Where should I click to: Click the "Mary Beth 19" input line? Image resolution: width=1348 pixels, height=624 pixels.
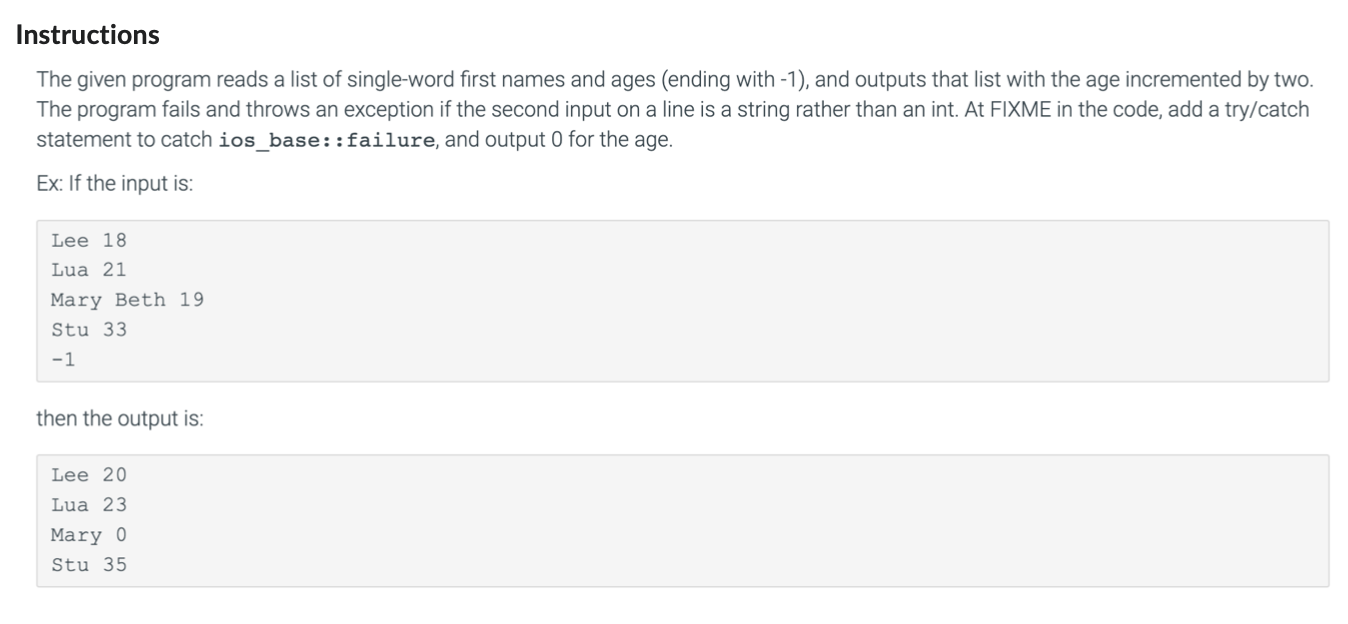pyautogui.click(x=128, y=300)
